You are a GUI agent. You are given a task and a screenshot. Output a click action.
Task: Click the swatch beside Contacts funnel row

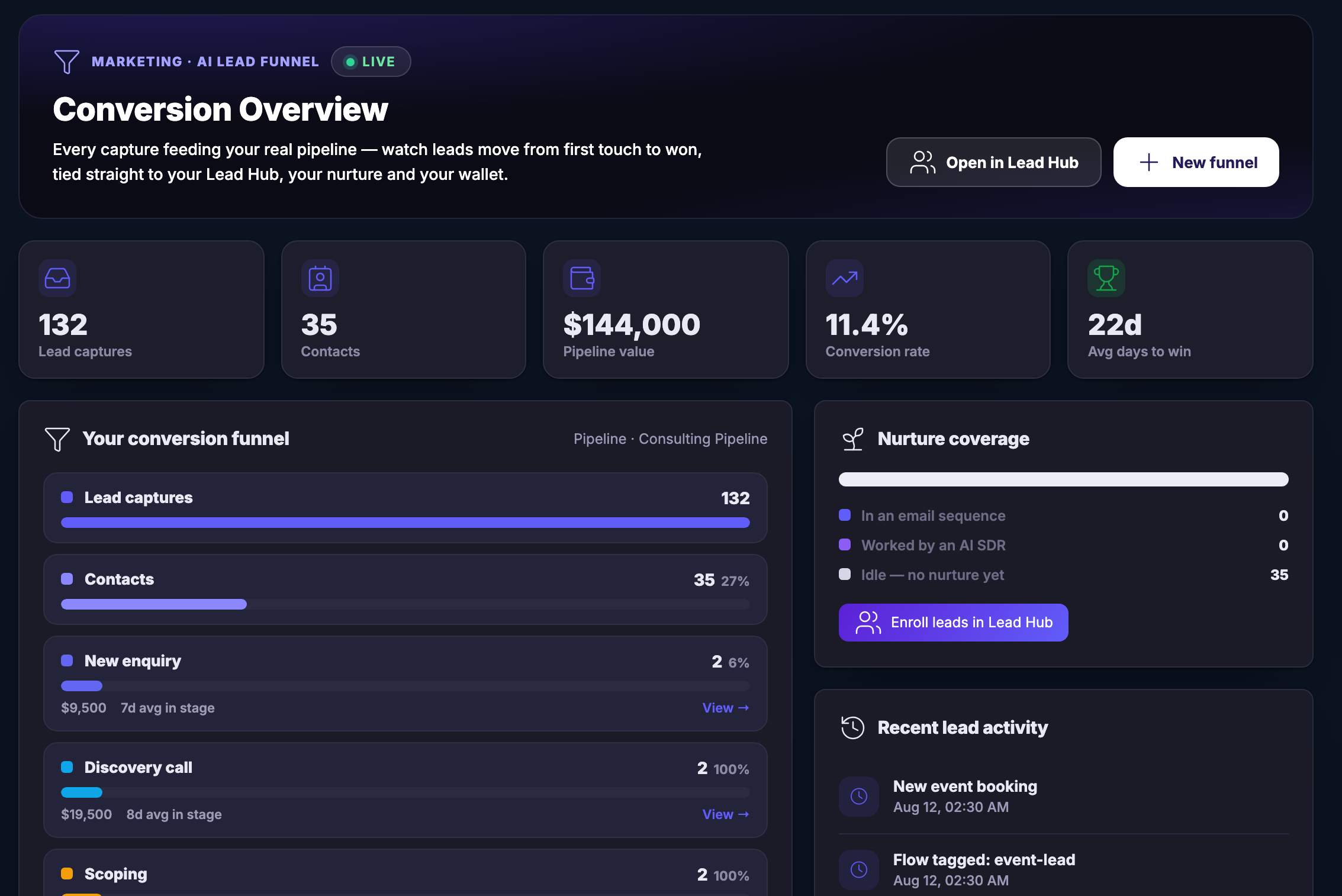(x=67, y=579)
